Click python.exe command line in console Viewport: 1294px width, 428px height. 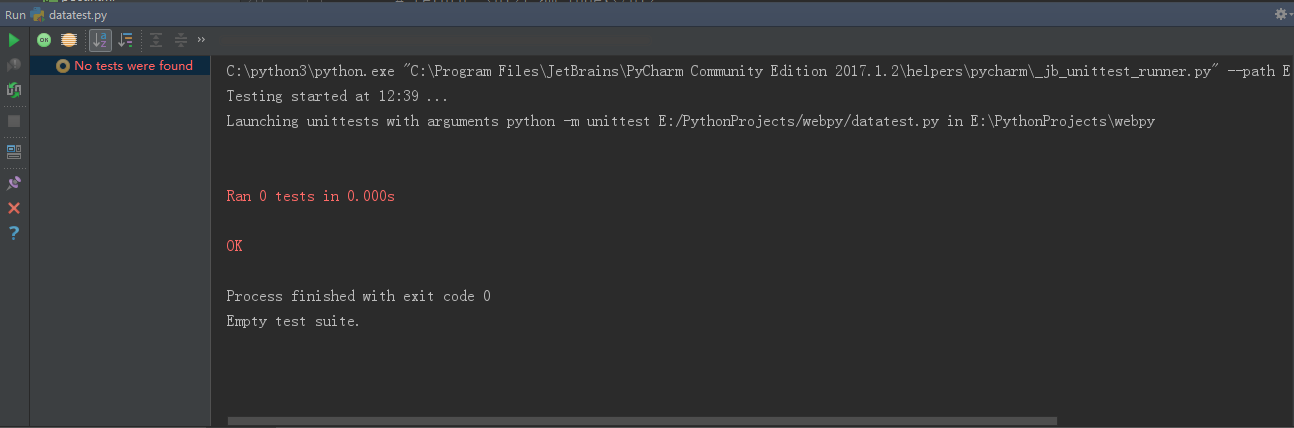coord(758,72)
